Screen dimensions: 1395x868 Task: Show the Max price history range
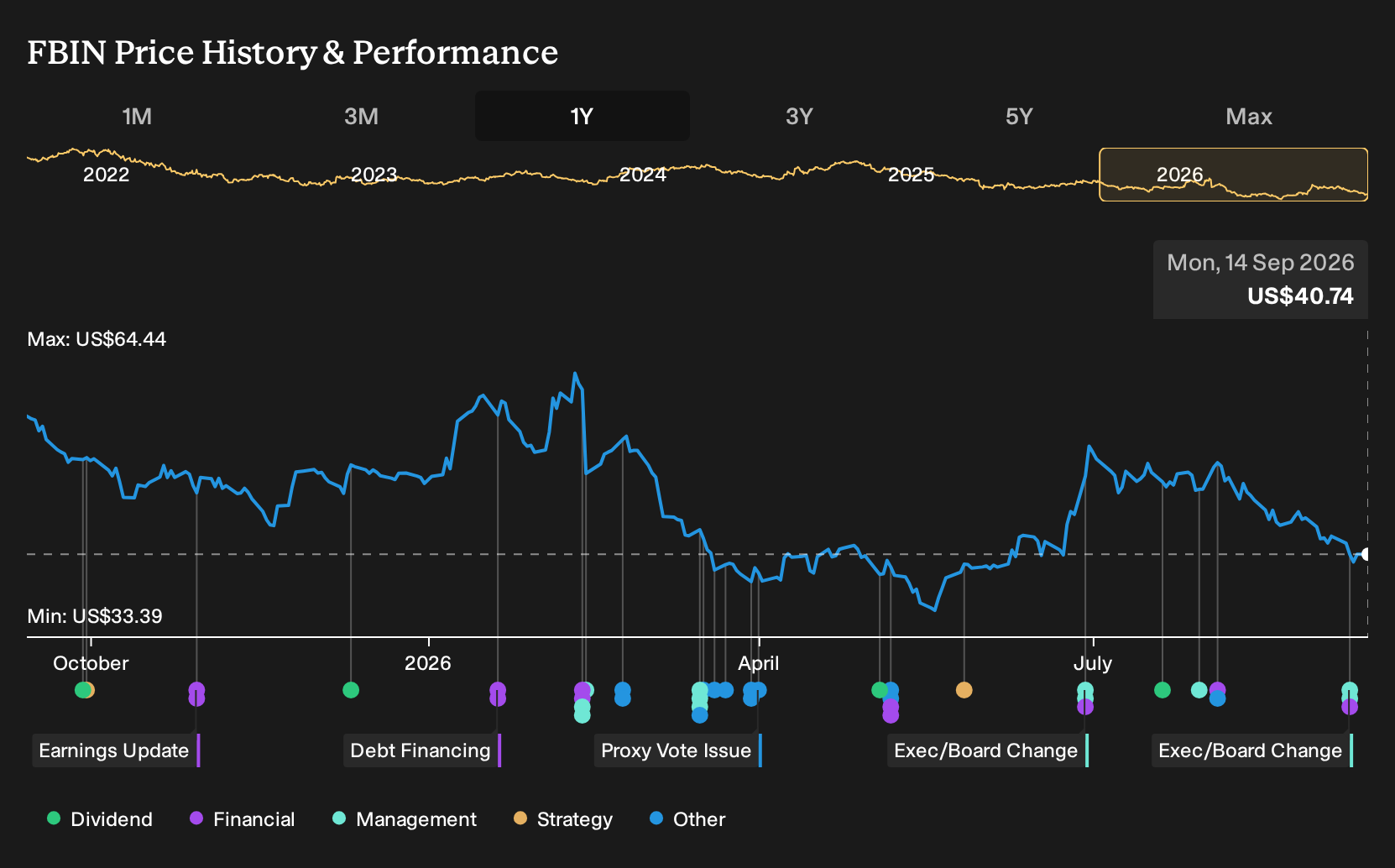[1249, 116]
